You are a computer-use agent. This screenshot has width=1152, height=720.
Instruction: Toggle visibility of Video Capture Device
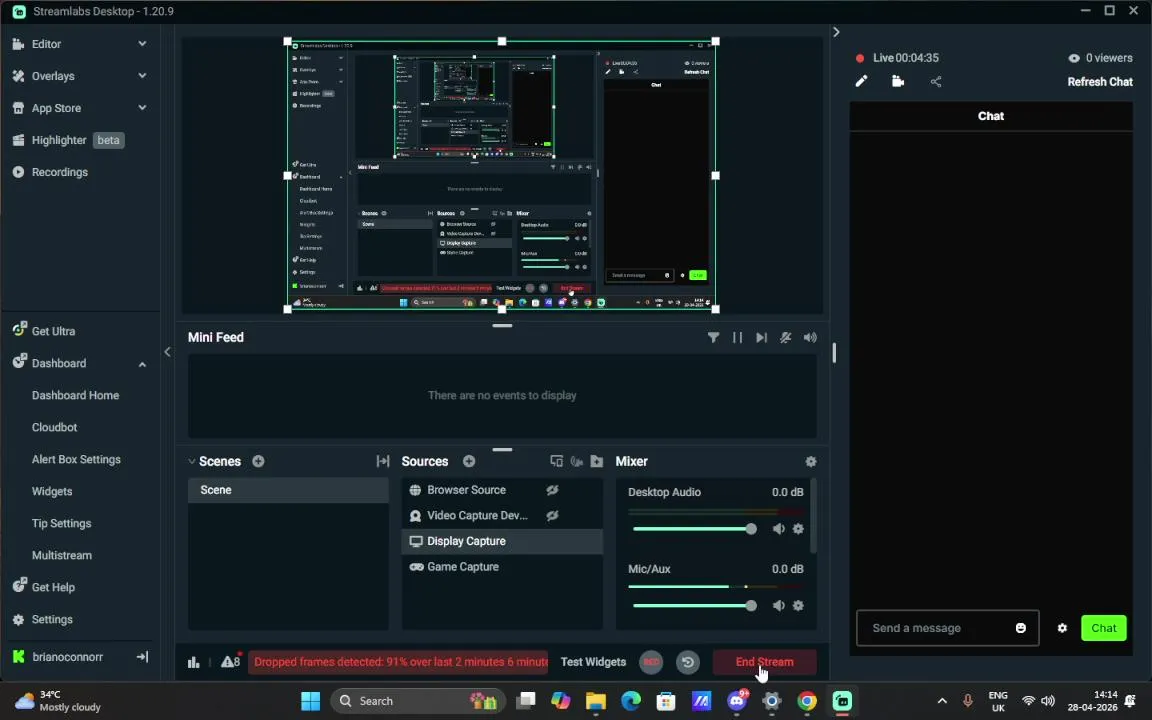coord(552,516)
